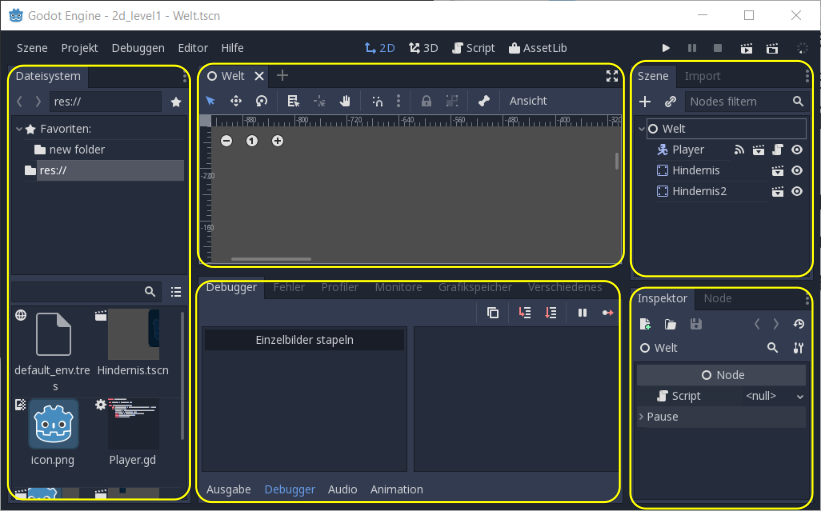Click the viewport horizontal scrollbar
821x511 pixels.
pyautogui.click(x=271, y=259)
